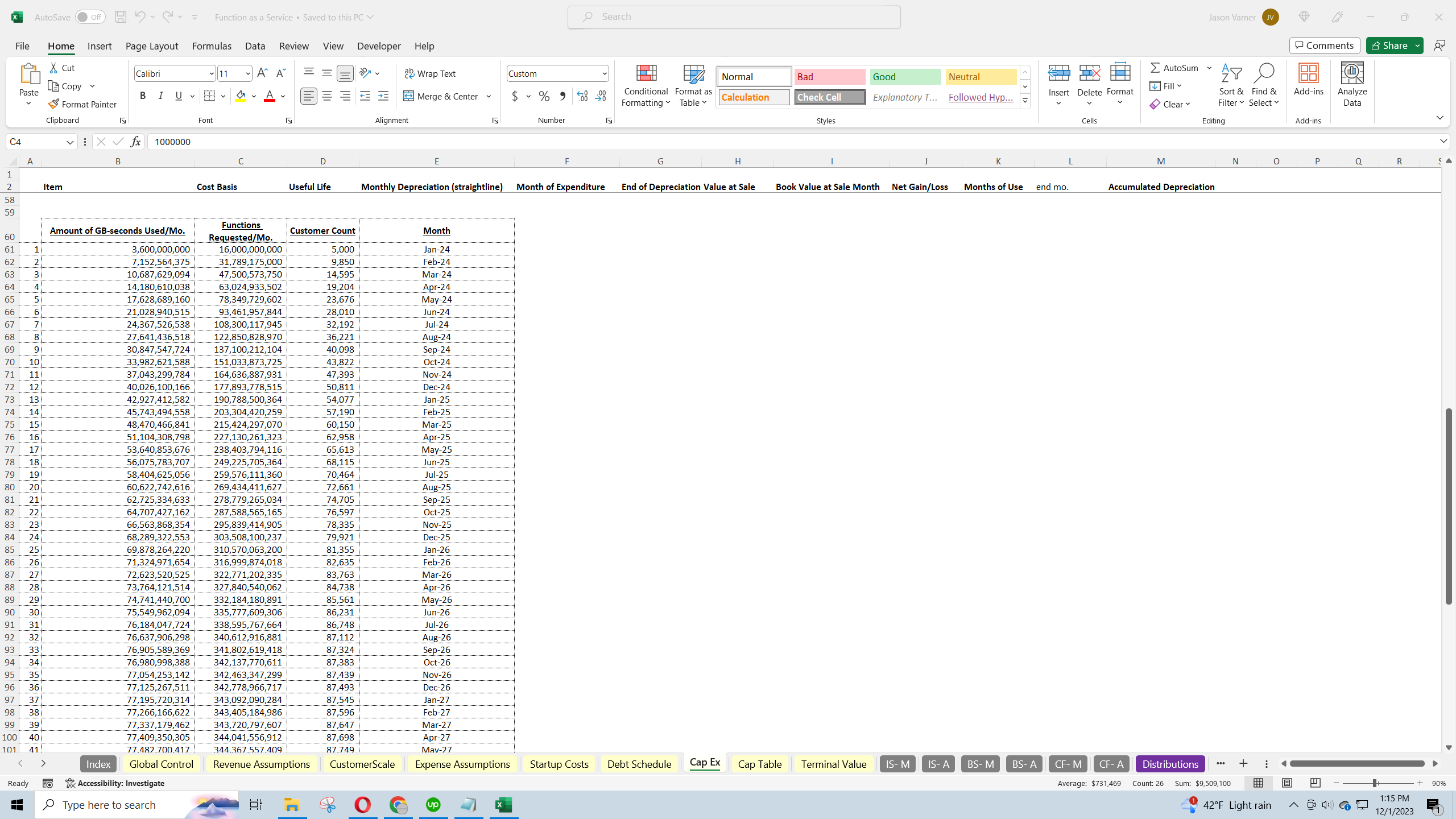
Task: Click the Comments button
Action: click(1325, 45)
